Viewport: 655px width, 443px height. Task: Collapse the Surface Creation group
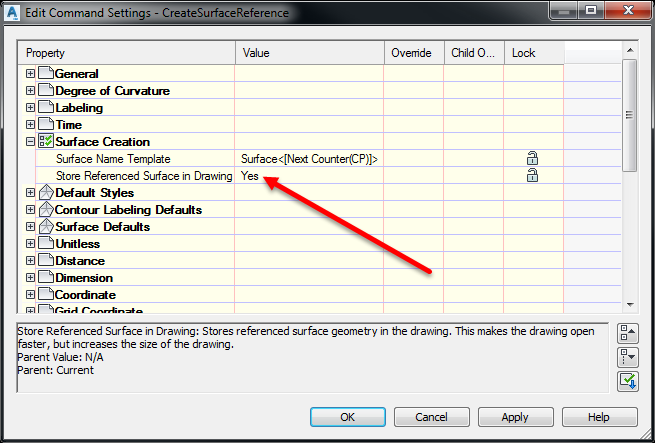[30, 142]
